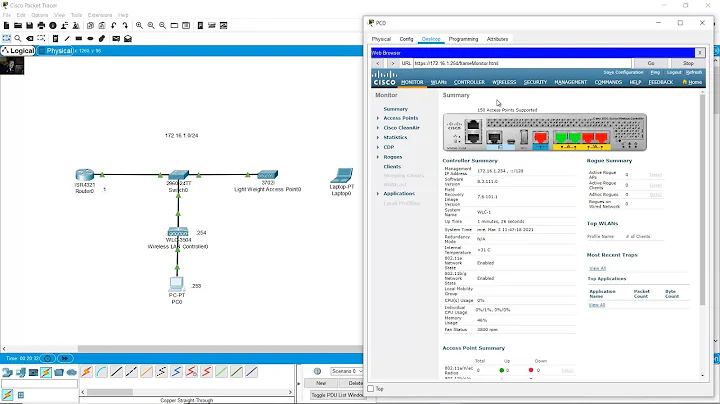
Task: Click the Open file folder icon
Action: coord(18,26)
